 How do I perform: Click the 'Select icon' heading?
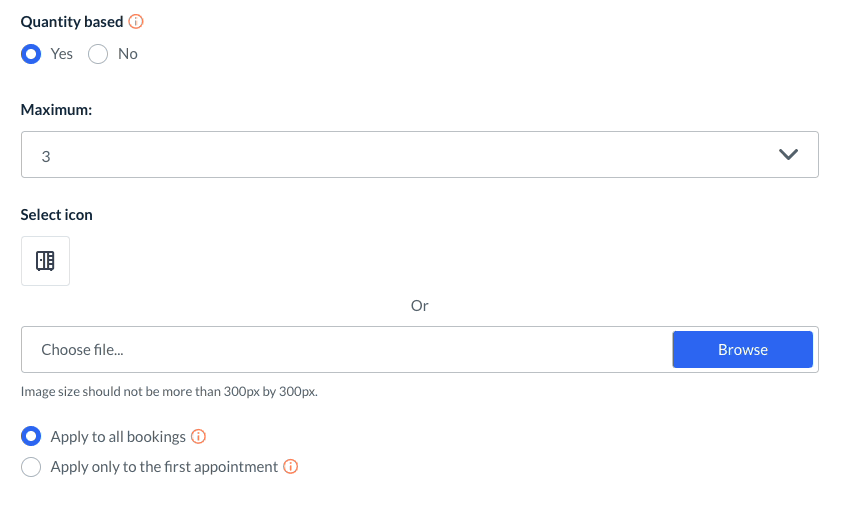[x=57, y=215]
